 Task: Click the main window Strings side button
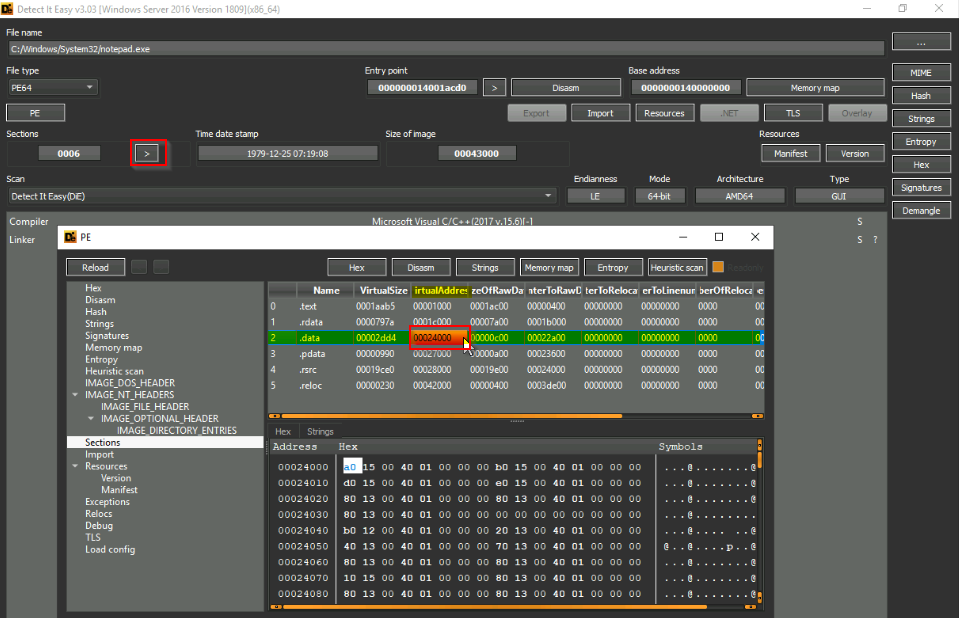point(921,119)
